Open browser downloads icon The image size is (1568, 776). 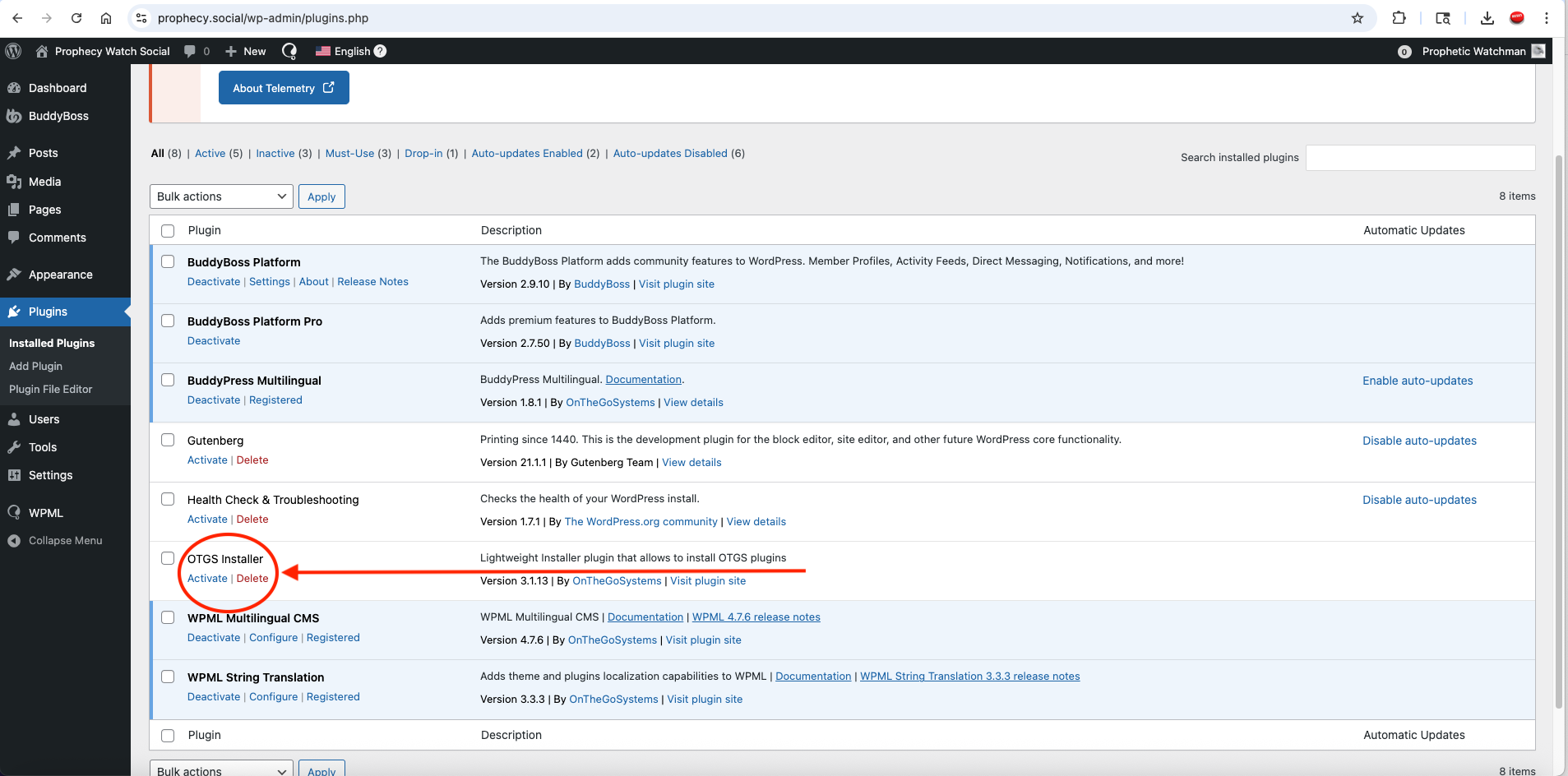1487,18
